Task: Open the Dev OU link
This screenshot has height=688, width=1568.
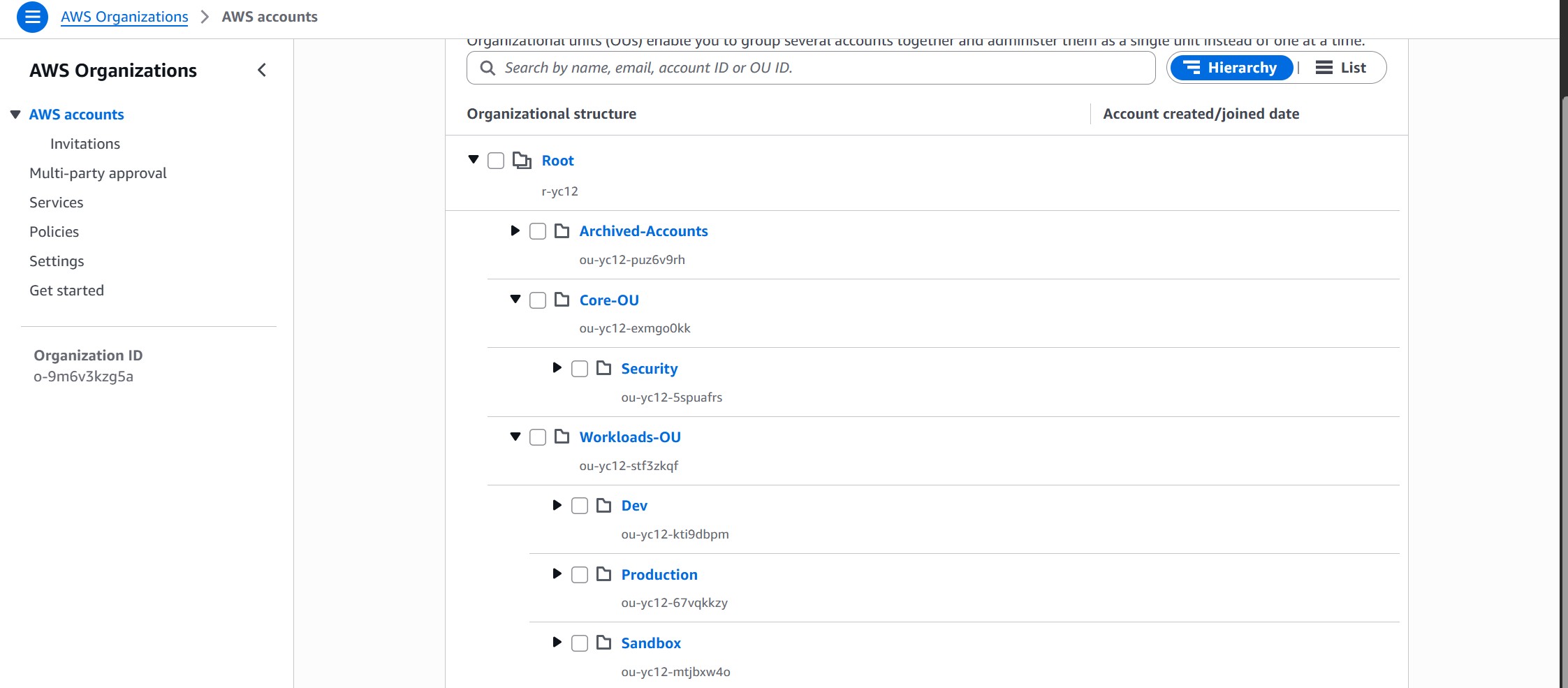Action: click(x=634, y=506)
